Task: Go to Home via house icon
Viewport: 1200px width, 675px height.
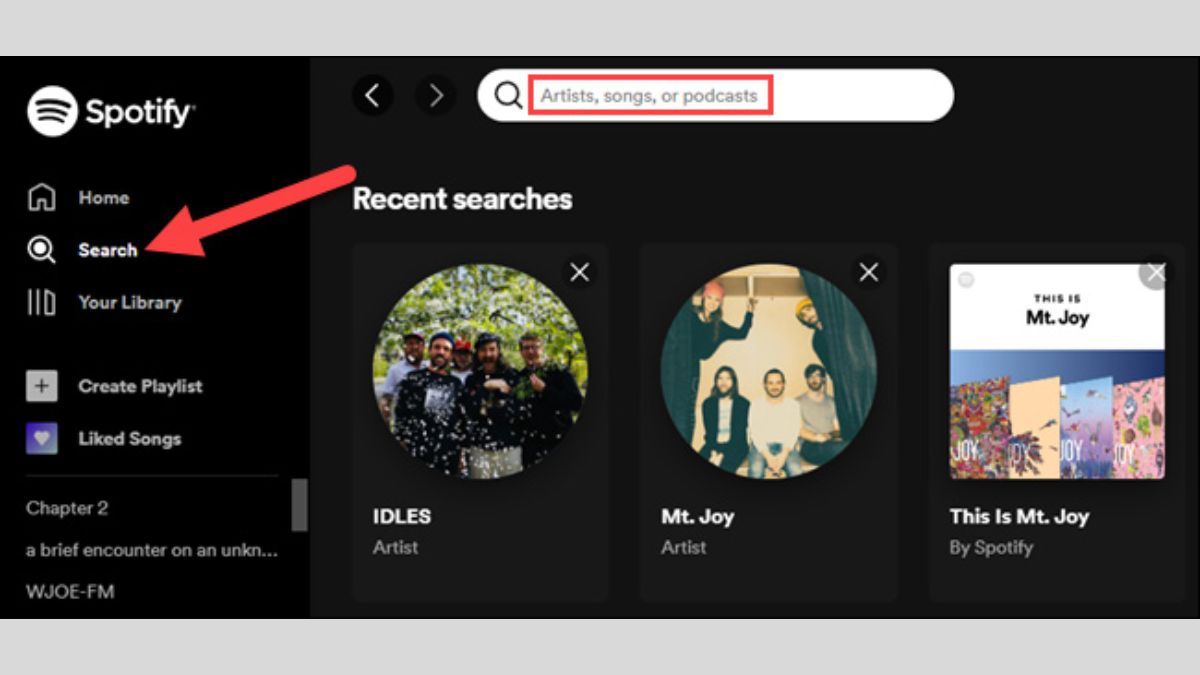Action: [x=41, y=198]
